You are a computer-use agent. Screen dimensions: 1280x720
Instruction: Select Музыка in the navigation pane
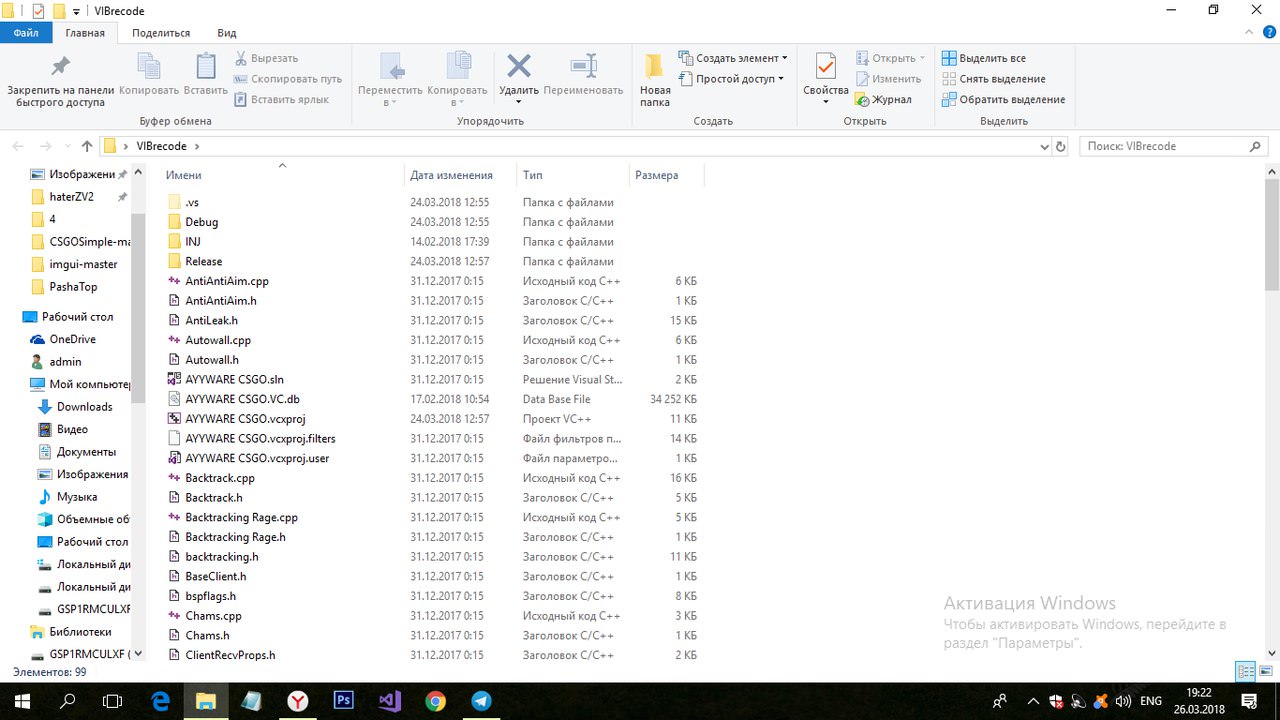77,497
